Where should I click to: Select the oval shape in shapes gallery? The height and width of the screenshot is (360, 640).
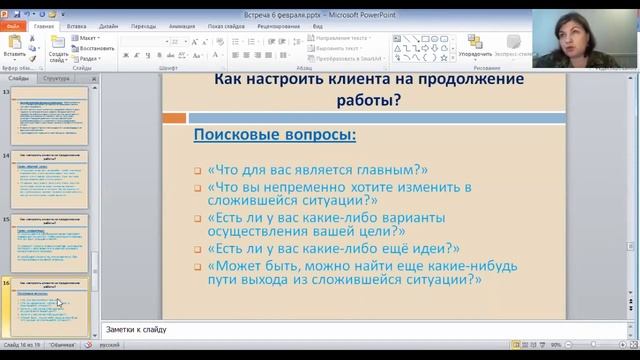click(x=434, y=39)
